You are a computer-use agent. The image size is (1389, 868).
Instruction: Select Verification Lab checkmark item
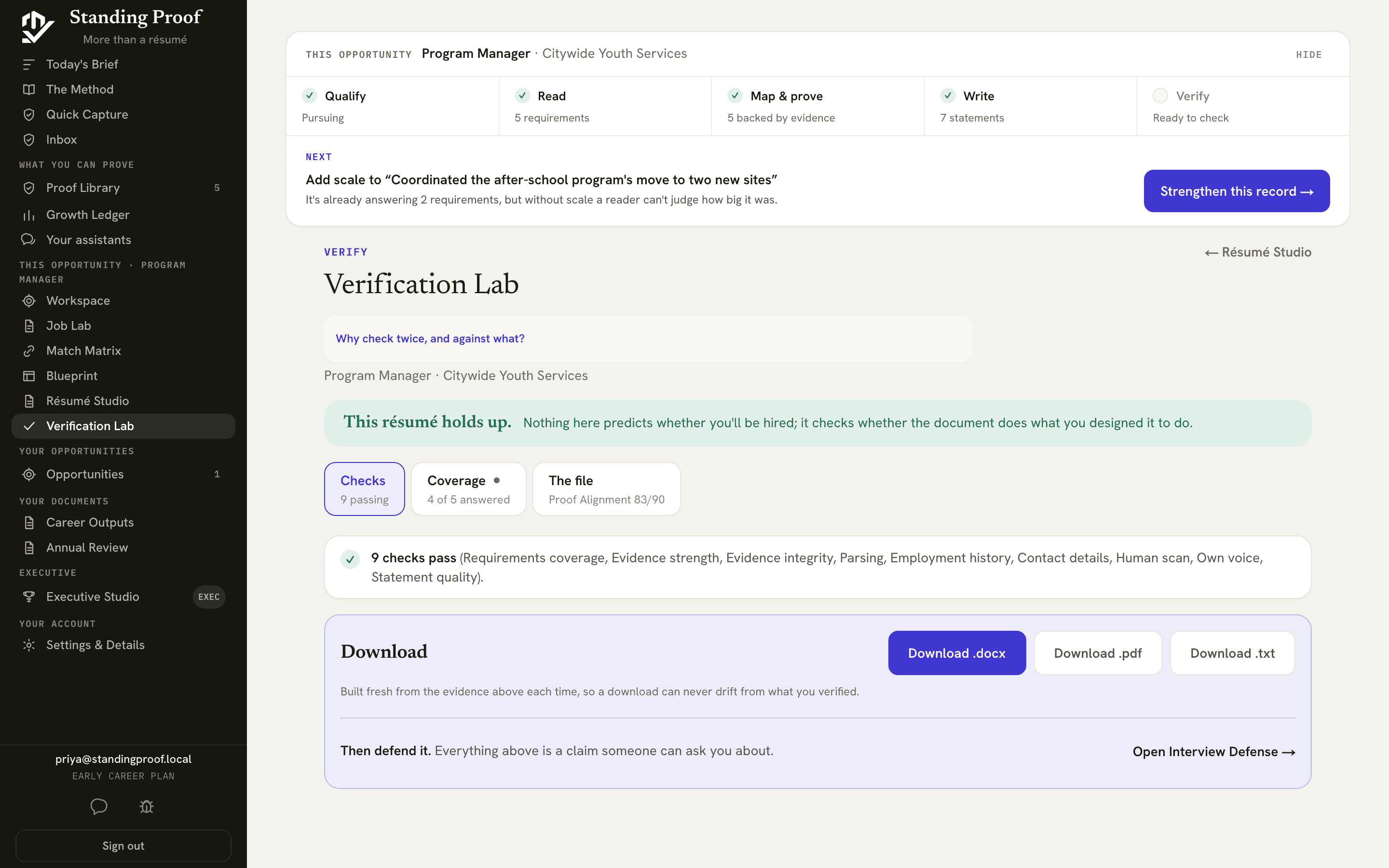click(123, 426)
